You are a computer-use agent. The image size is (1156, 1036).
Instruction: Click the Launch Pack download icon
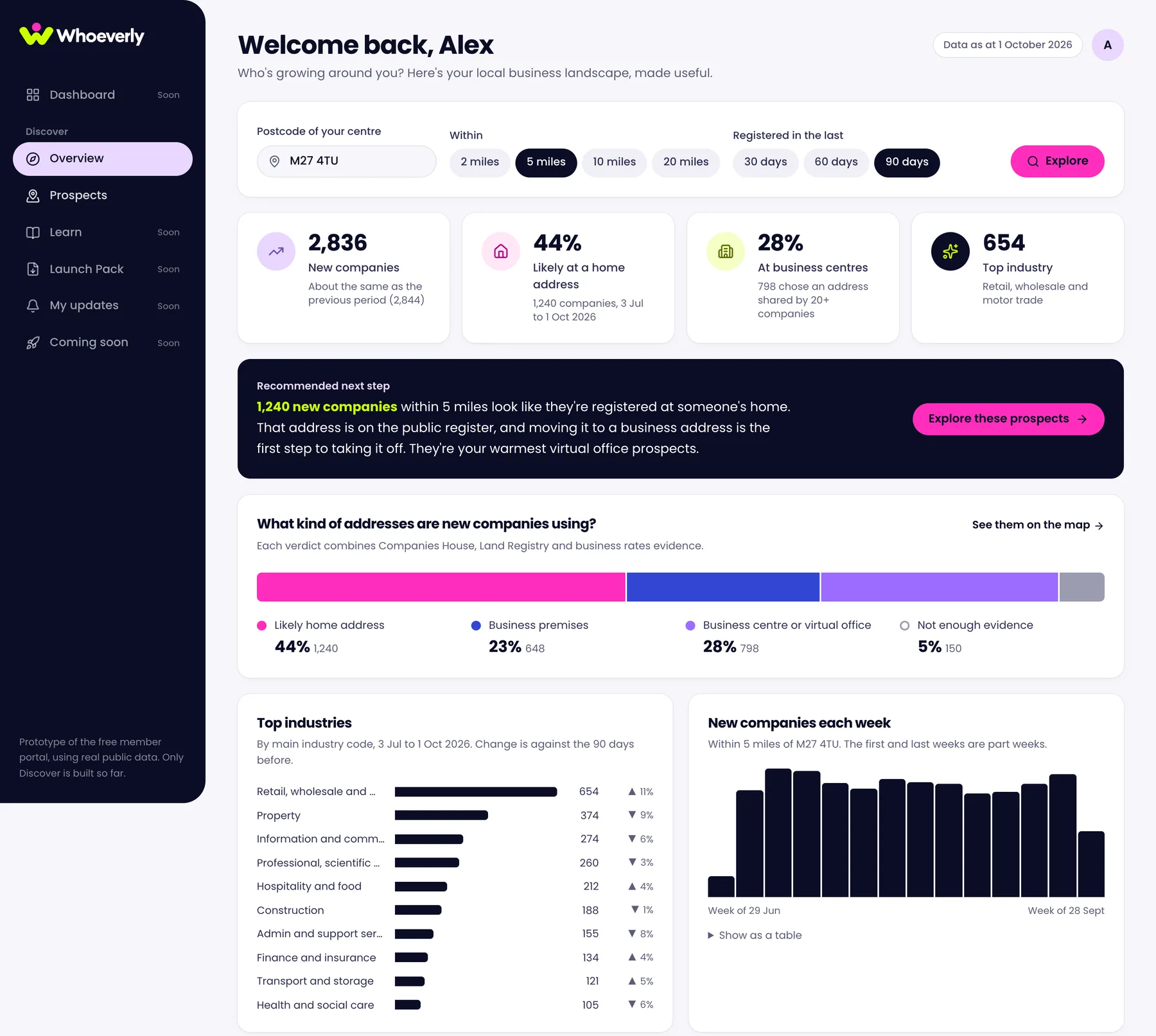(x=33, y=269)
